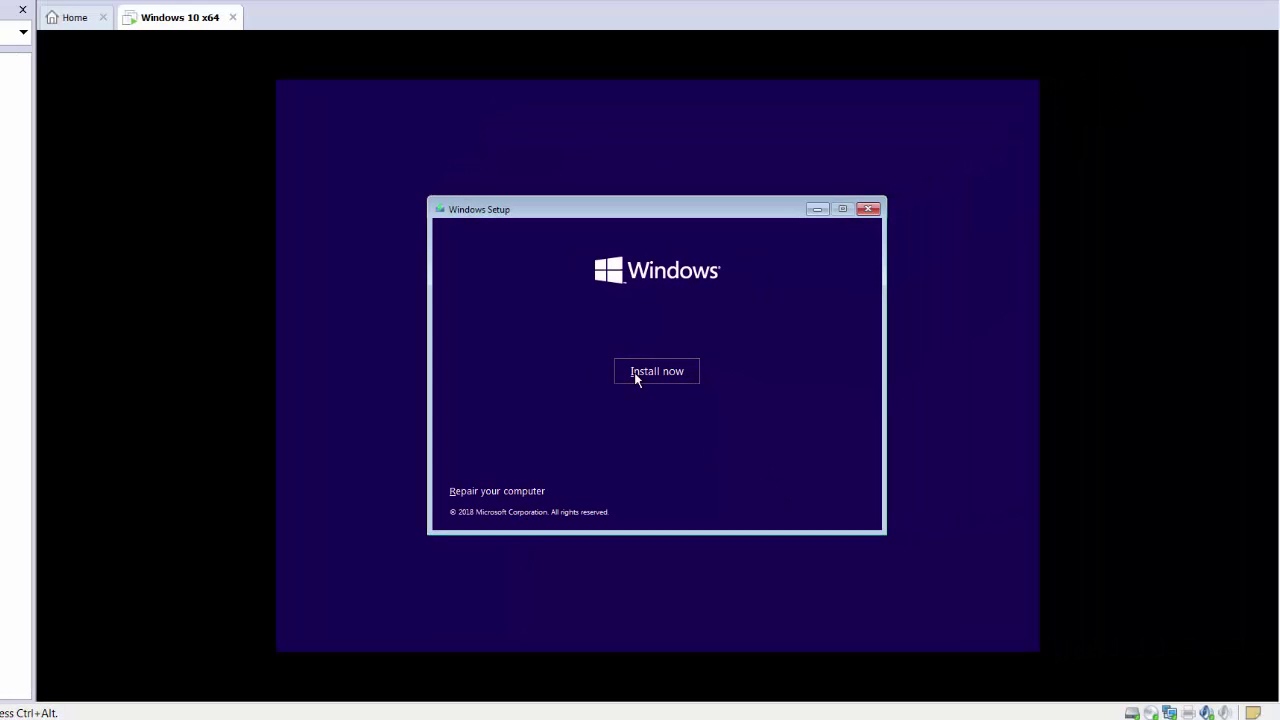This screenshot has height=720, width=1280.
Task: Click the Home tab house icon
Action: (x=52, y=17)
